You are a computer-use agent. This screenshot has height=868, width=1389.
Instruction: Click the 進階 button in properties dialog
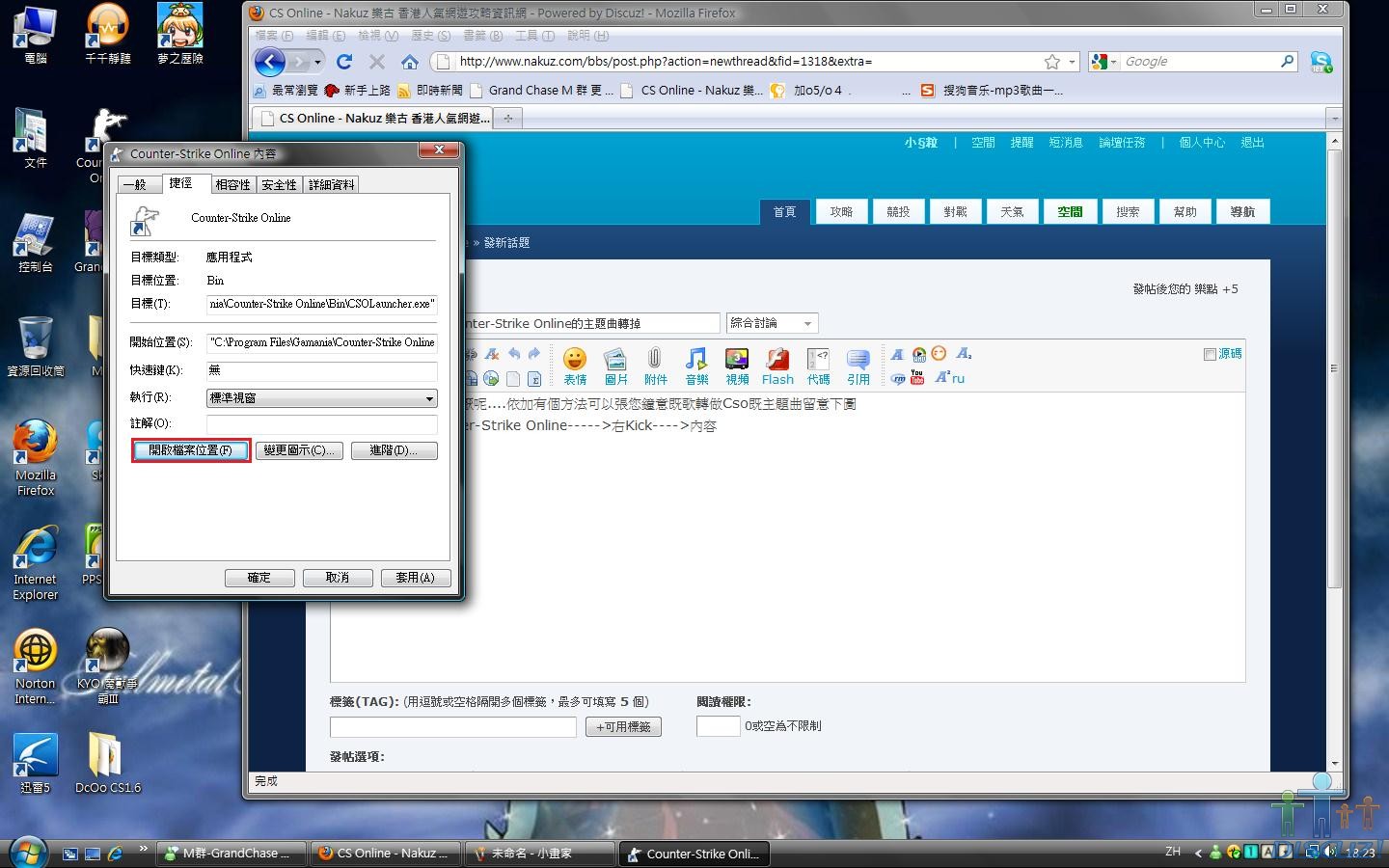coord(394,450)
